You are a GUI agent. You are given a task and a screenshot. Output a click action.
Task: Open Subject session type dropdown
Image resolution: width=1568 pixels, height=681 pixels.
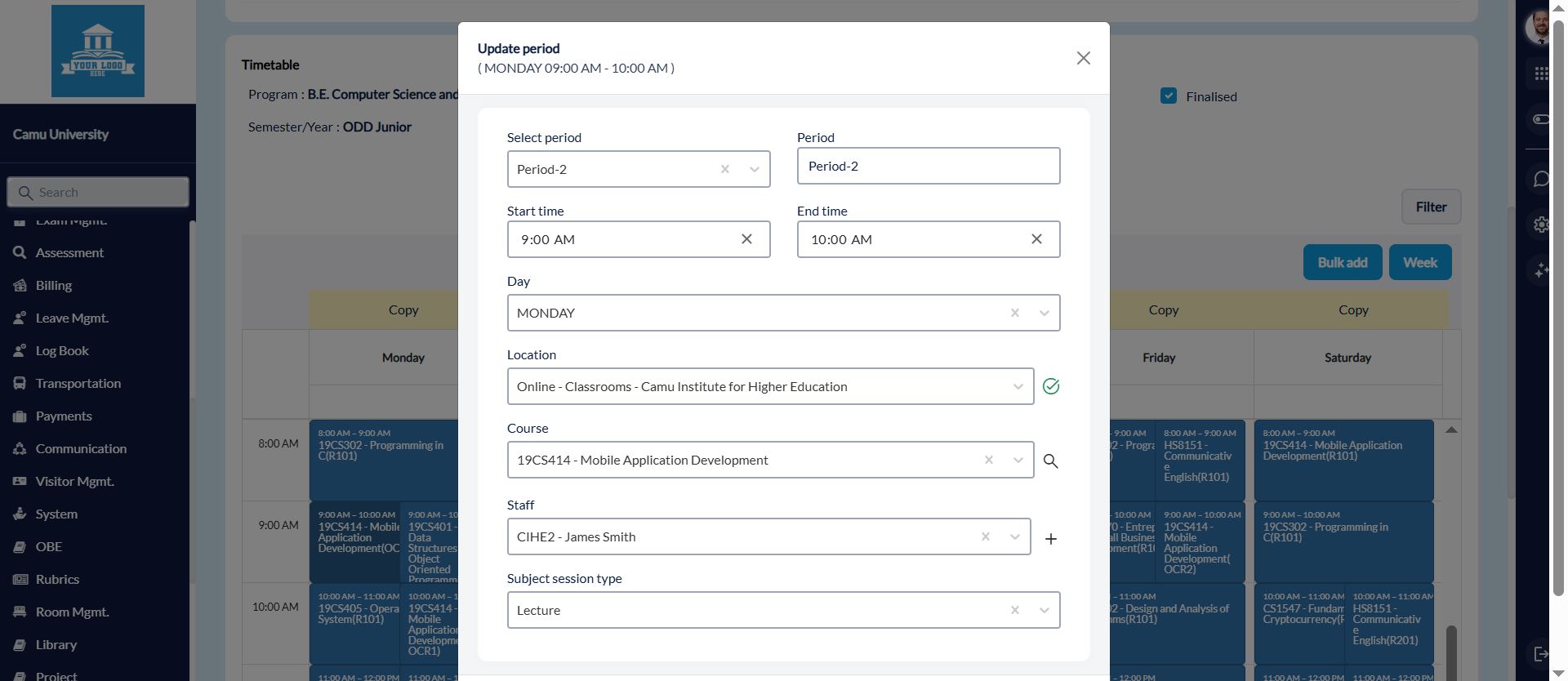[x=1044, y=610]
